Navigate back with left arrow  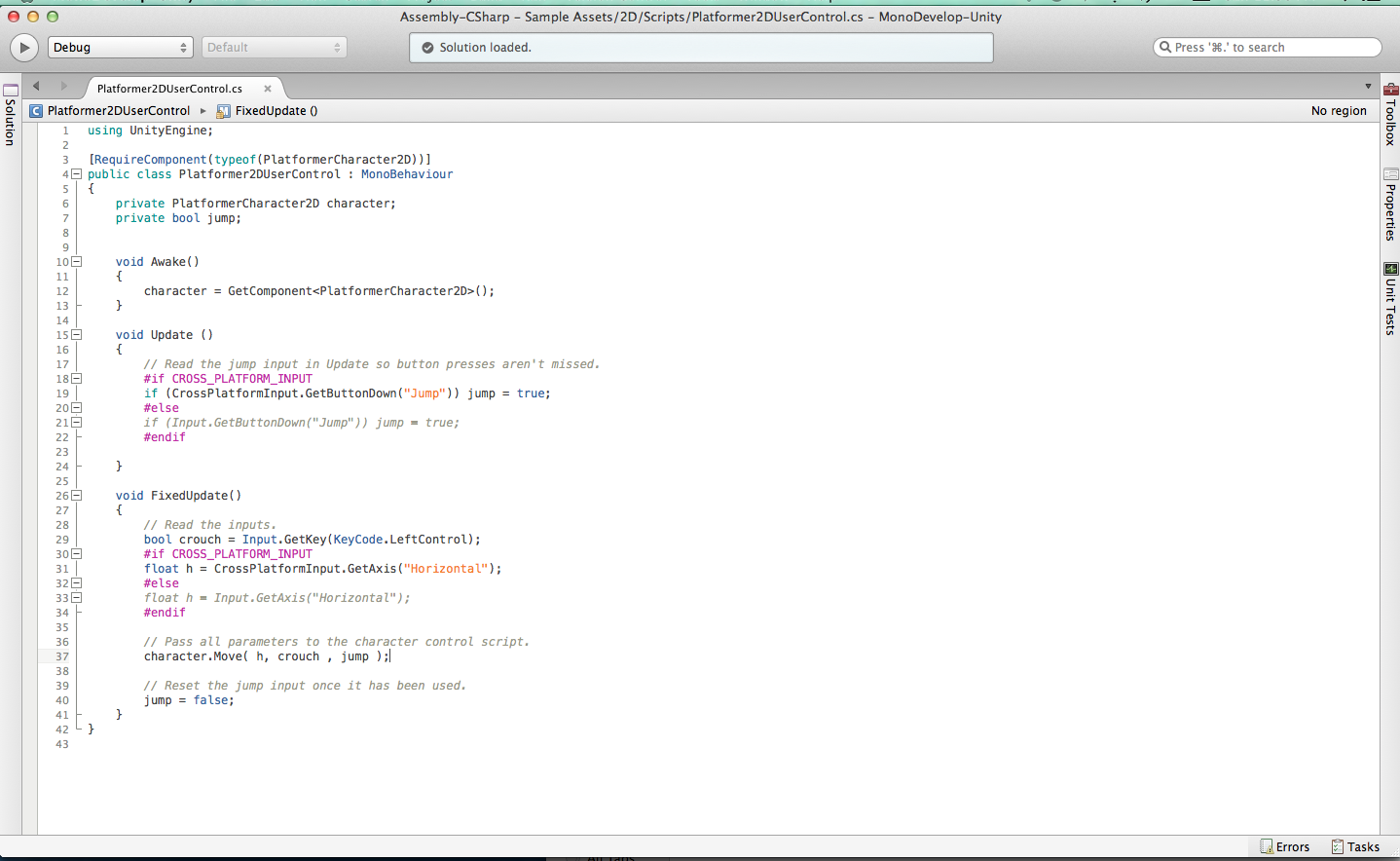[36, 87]
